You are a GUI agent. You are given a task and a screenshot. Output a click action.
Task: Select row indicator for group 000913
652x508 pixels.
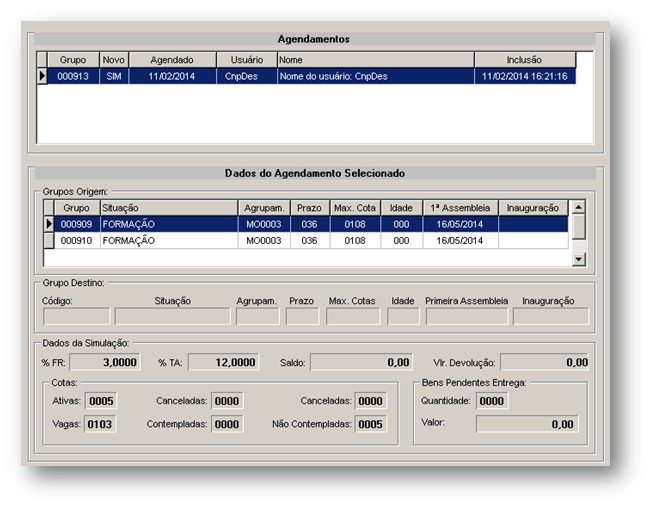point(42,76)
